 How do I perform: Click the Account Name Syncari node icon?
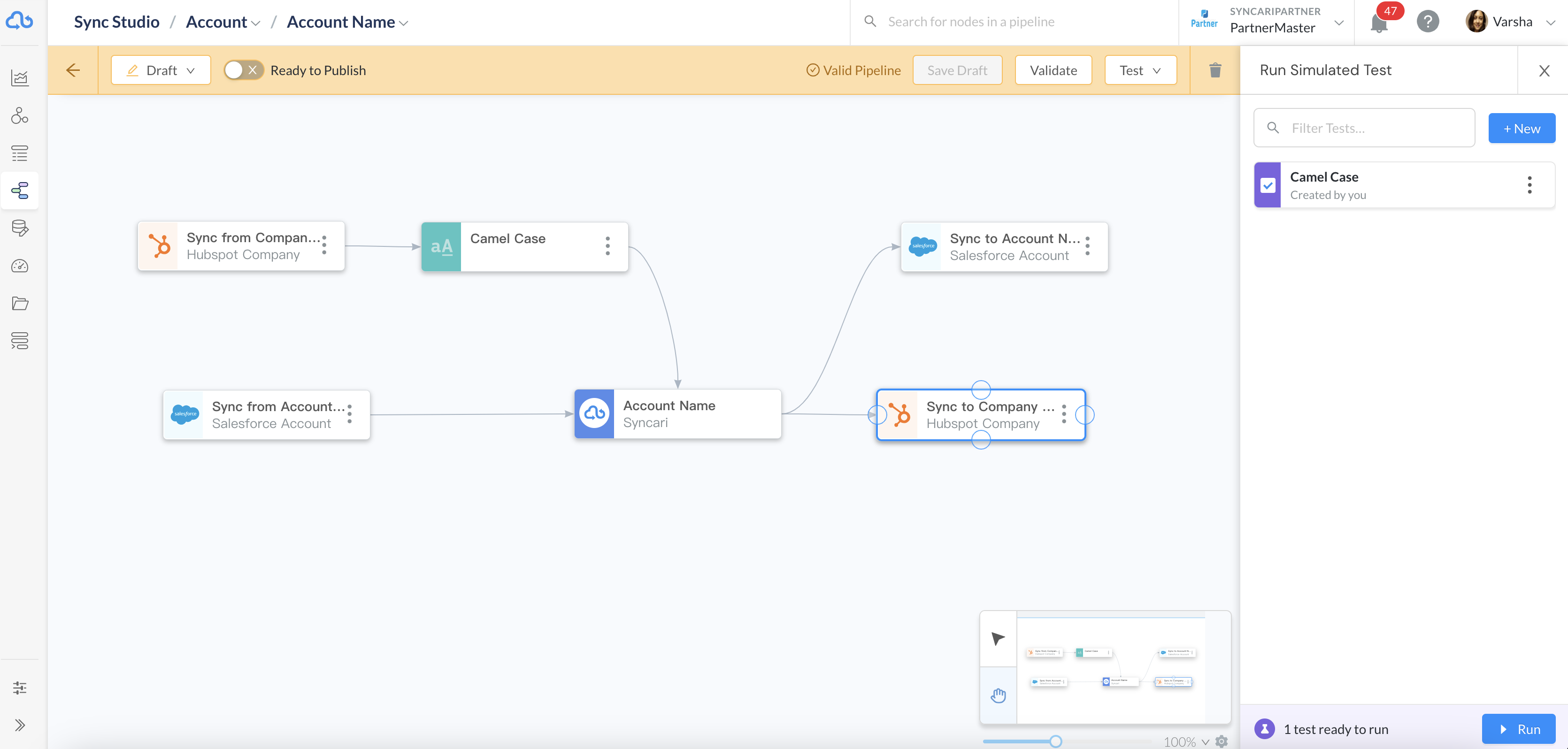point(594,414)
